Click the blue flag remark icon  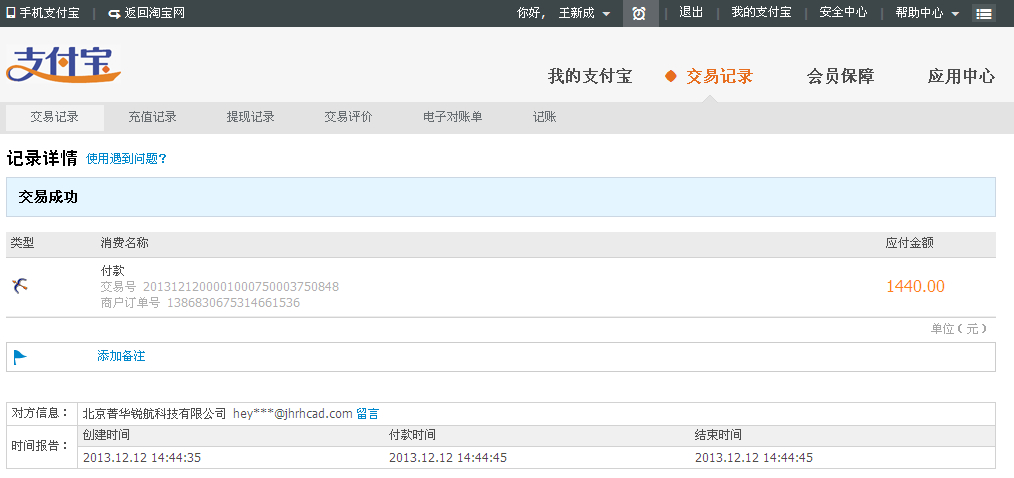coord(20,357)
